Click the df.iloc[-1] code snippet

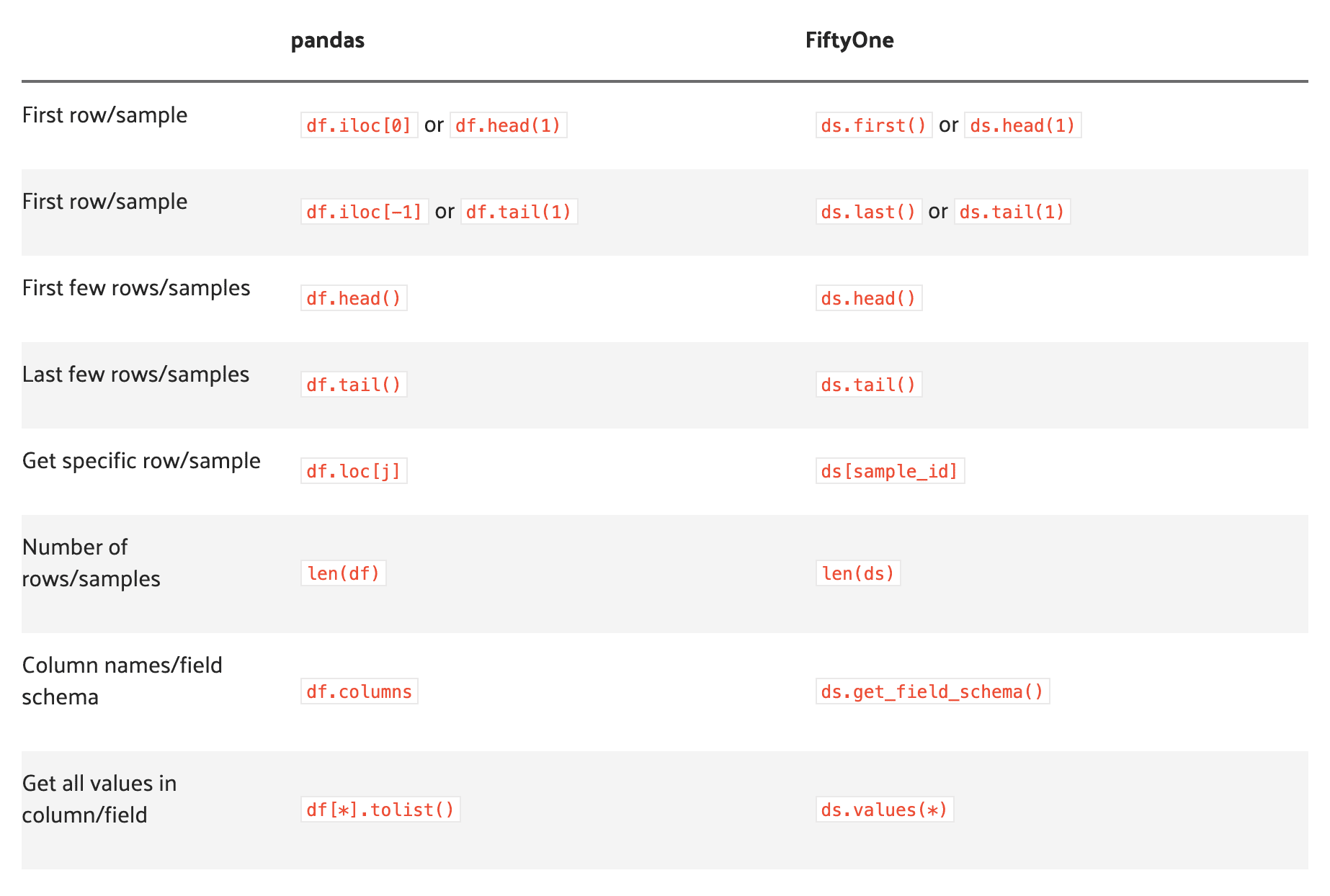pos(365,212)
